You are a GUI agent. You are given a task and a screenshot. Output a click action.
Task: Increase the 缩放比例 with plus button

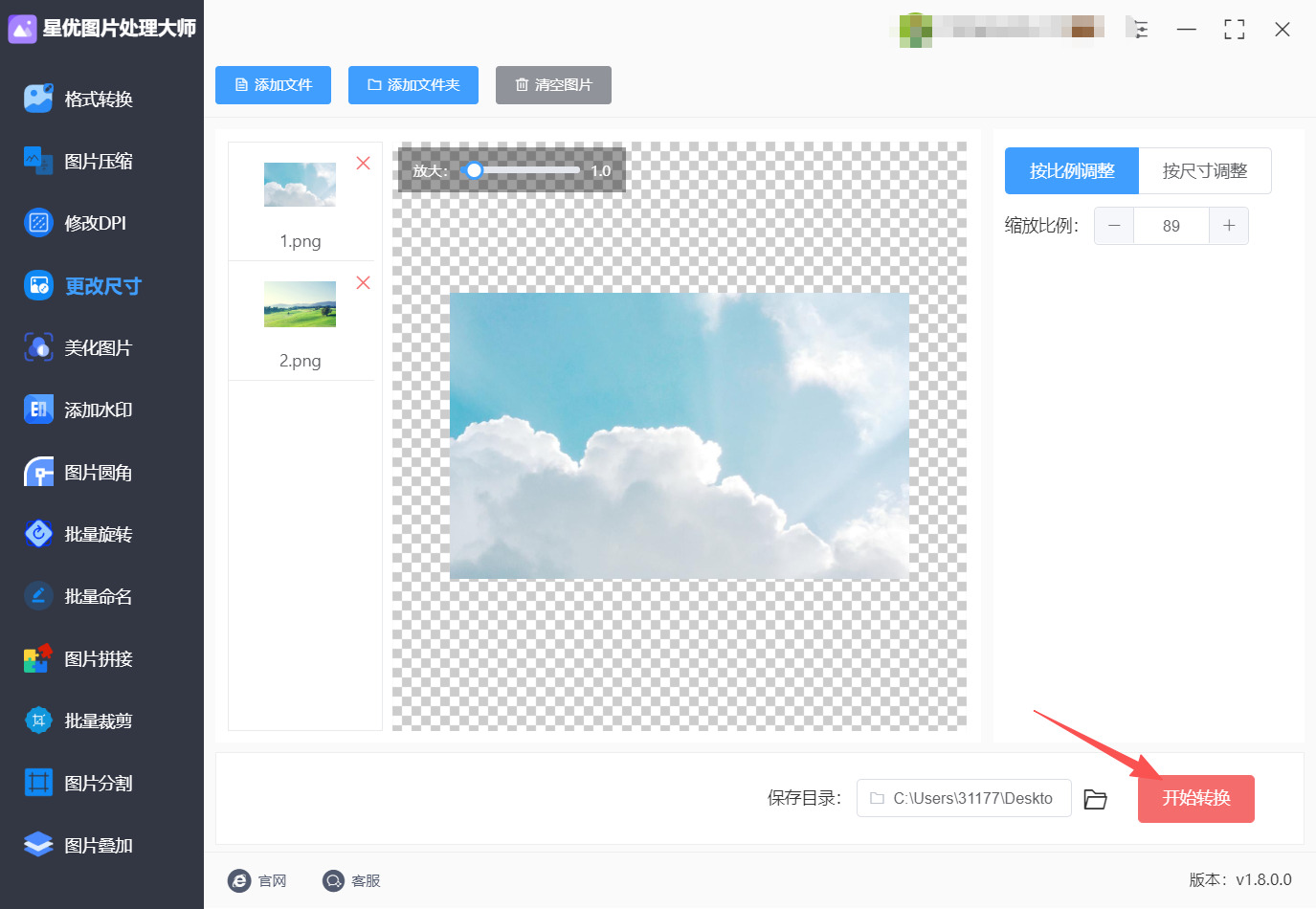(1229, 226)
